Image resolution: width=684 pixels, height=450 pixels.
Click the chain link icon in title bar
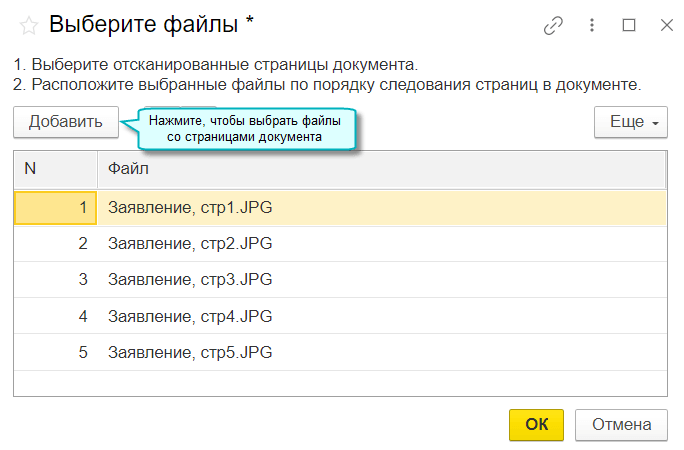coord(553,26)
